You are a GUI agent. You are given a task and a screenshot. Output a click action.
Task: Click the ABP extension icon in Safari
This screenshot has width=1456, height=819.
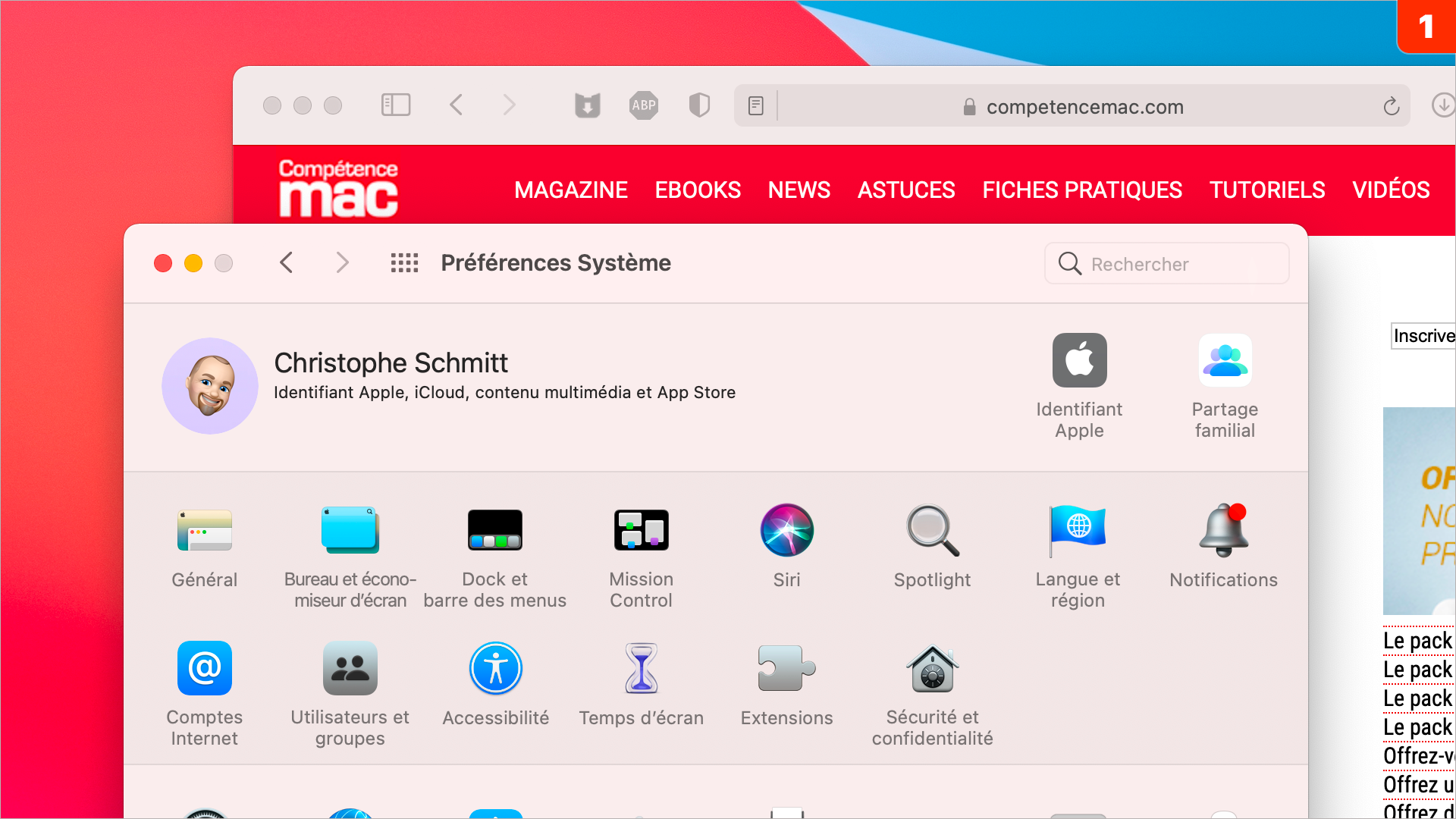(x=643, y=105)
